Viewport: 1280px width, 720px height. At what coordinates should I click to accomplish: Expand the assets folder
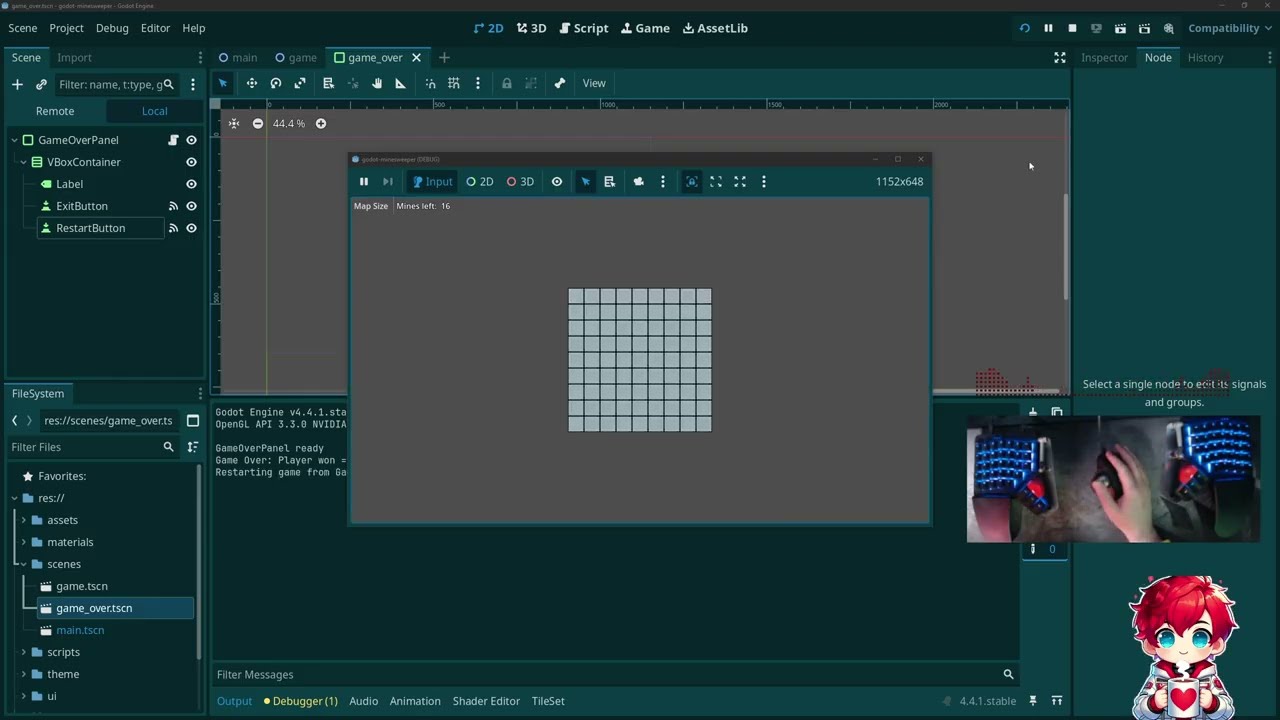coord(24,520)
